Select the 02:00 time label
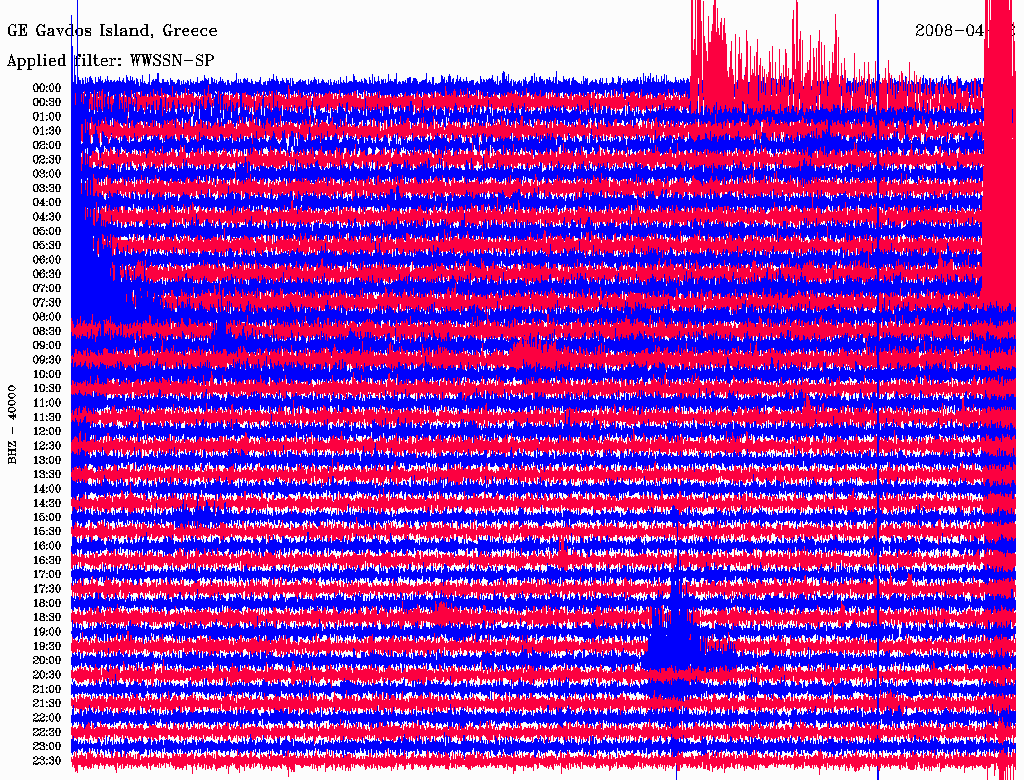 46,145
